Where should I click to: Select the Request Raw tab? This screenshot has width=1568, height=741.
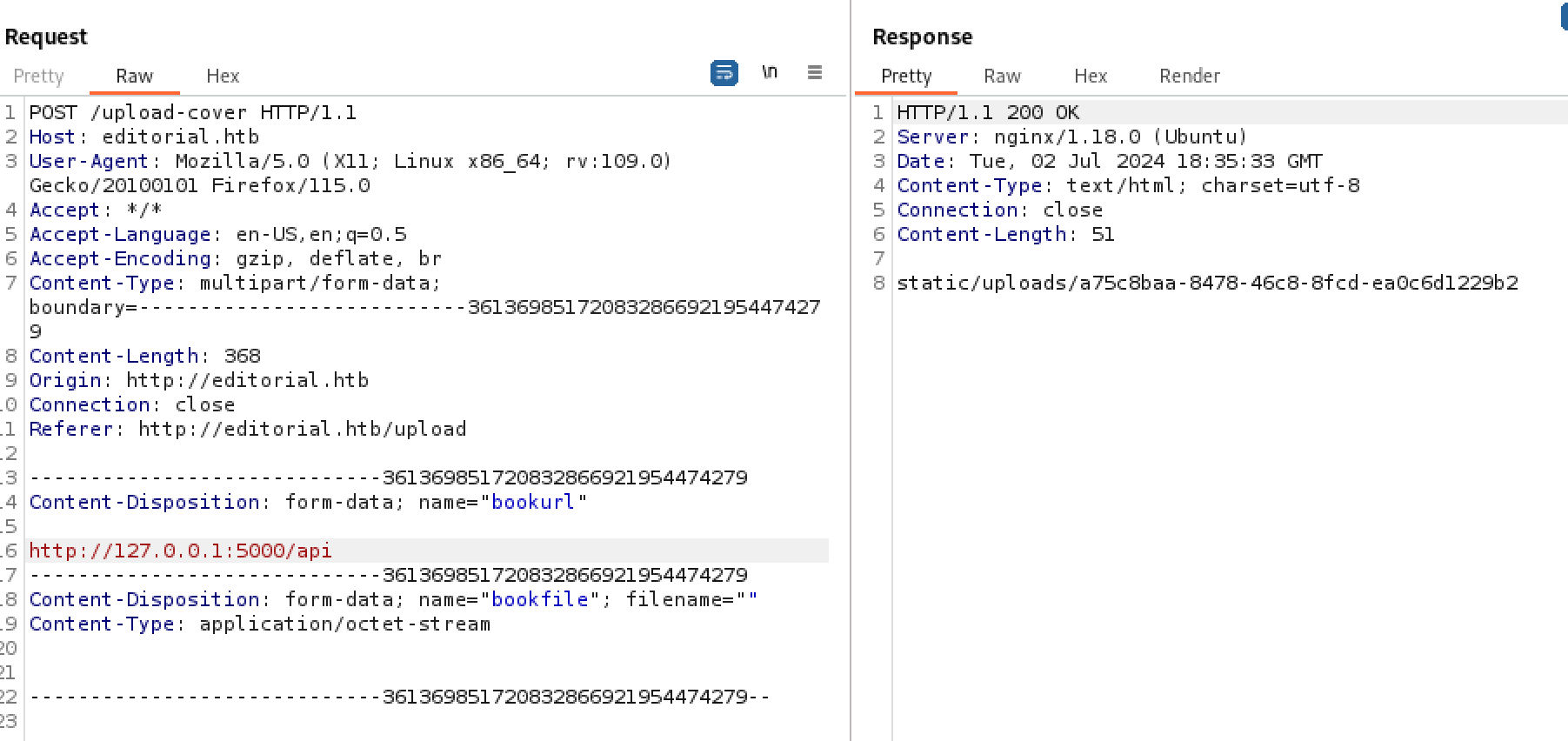pos(135,77)
